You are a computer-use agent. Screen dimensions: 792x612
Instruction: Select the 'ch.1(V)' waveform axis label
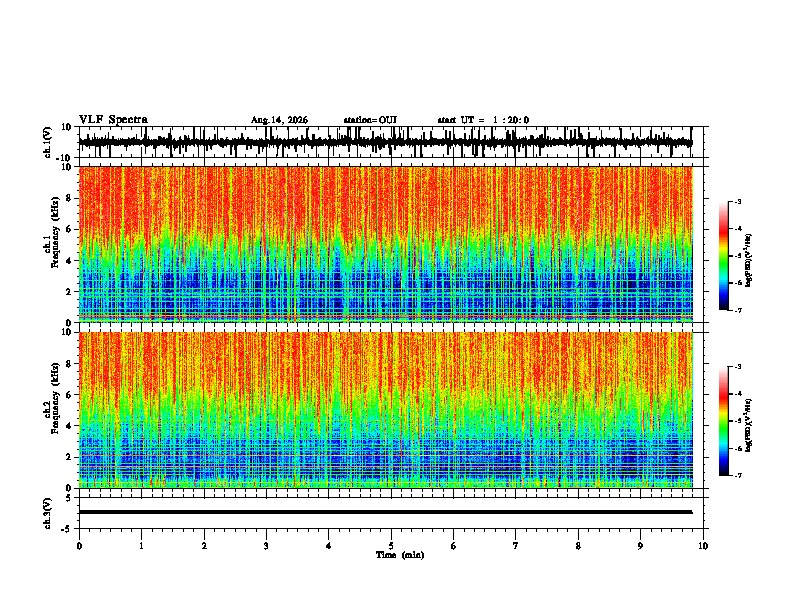click(48, 142)
